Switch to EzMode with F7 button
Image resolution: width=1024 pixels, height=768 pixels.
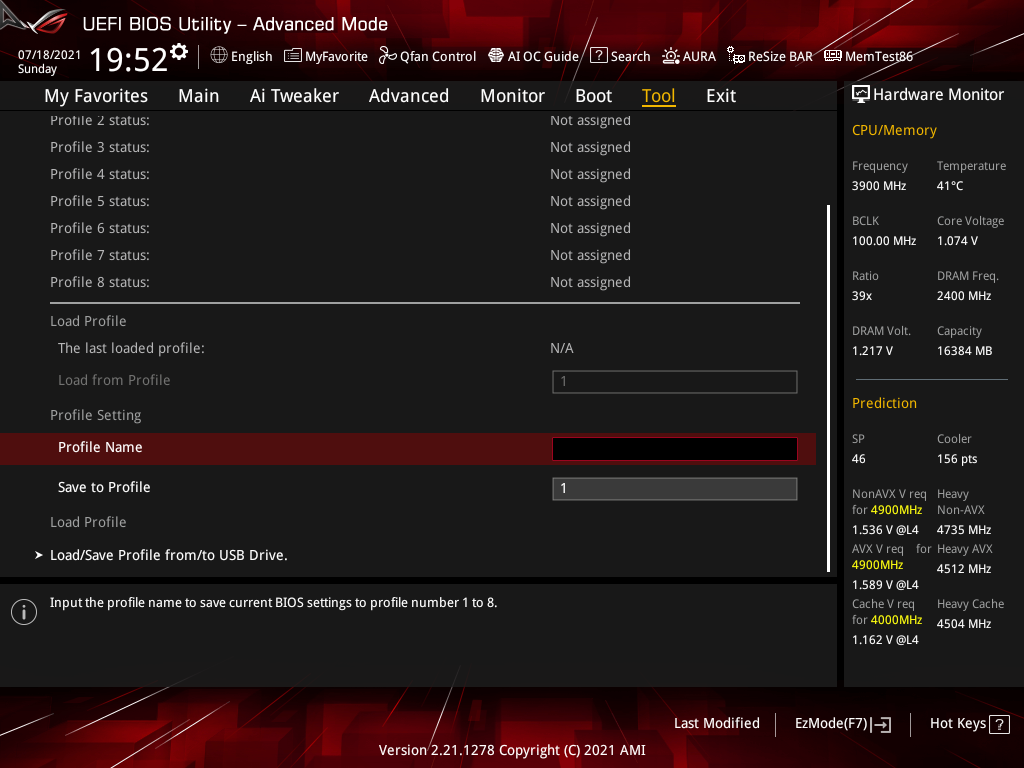pos(842,723)
